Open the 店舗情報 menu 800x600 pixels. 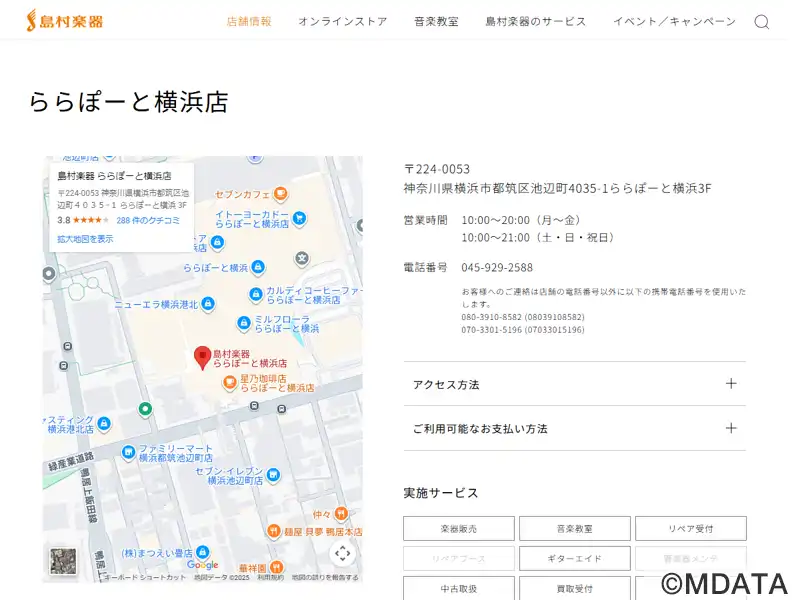pos(249,21)
